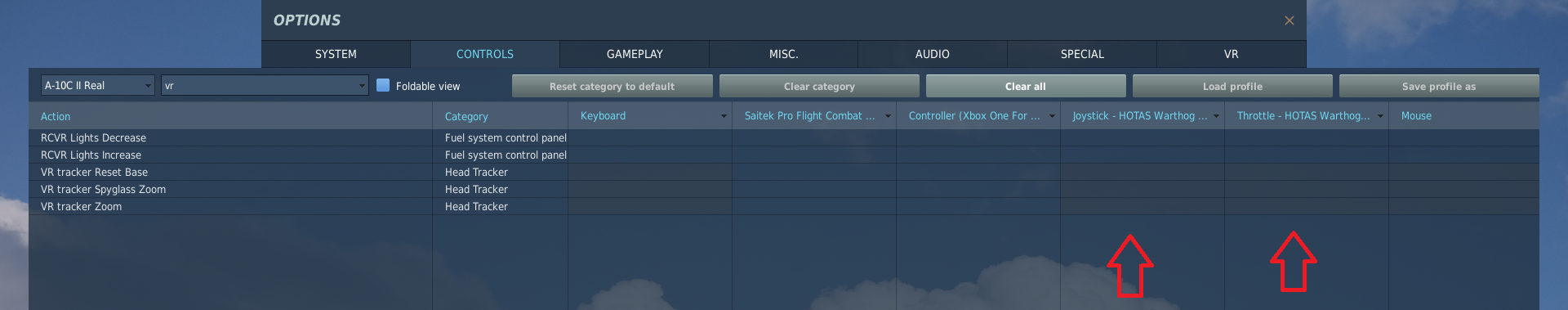
Task: Click Save profile as button
Action: (x=1439, y=86)
